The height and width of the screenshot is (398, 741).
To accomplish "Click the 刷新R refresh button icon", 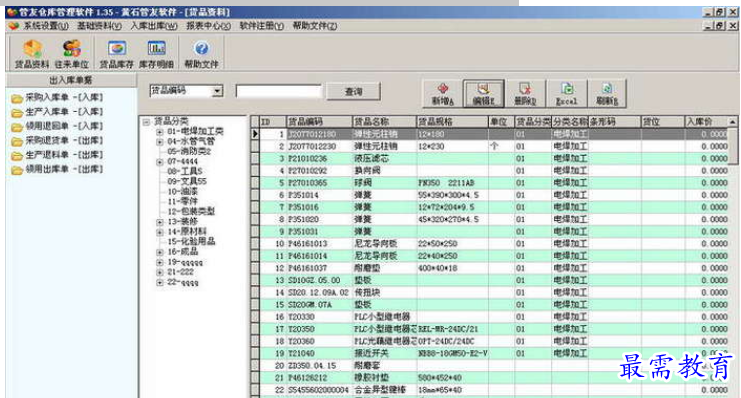I will point(607,94).
